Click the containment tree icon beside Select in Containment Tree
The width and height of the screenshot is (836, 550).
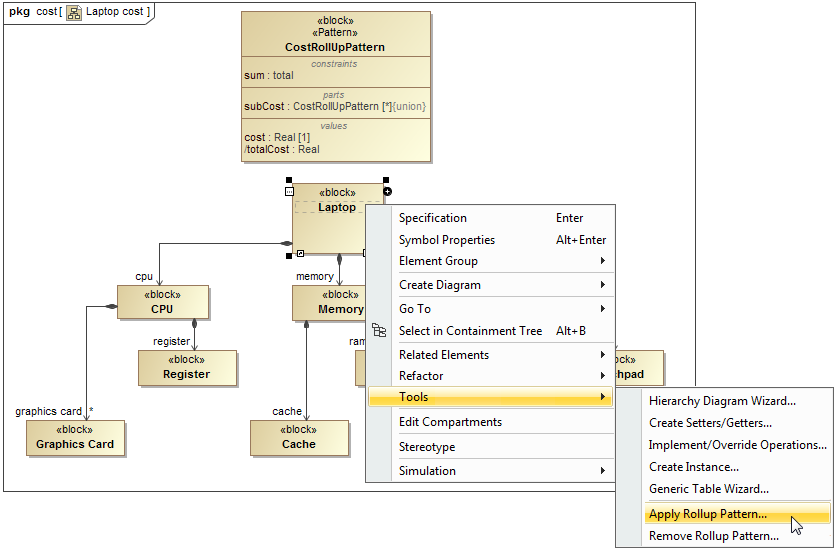379,331
